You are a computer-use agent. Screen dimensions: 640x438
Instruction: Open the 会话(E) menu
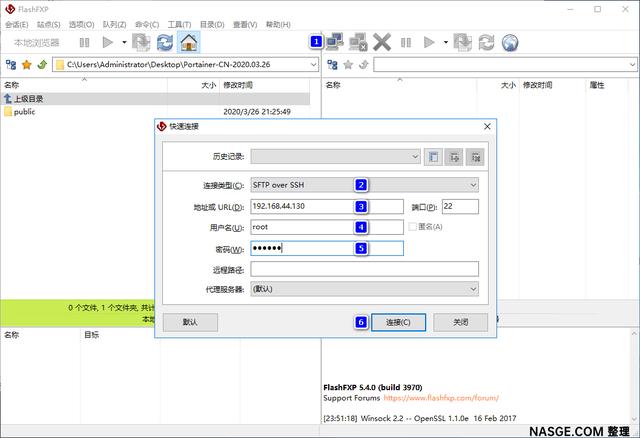(17, 24)
